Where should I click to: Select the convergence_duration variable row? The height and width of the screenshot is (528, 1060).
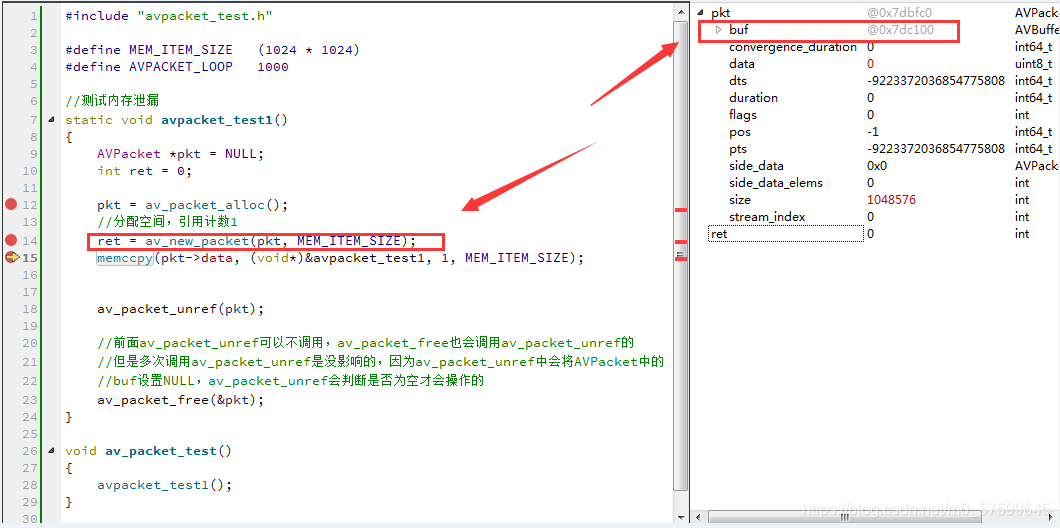click(x=877, y=47)
